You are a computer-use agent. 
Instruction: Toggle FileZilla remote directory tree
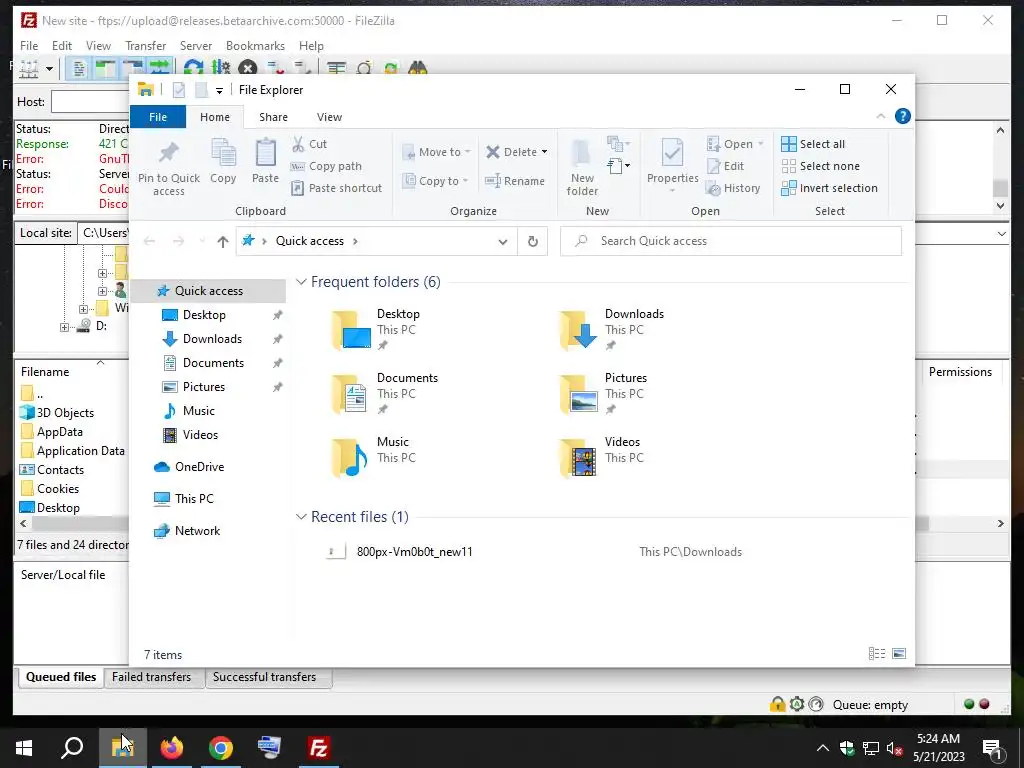tap(132, 67)
